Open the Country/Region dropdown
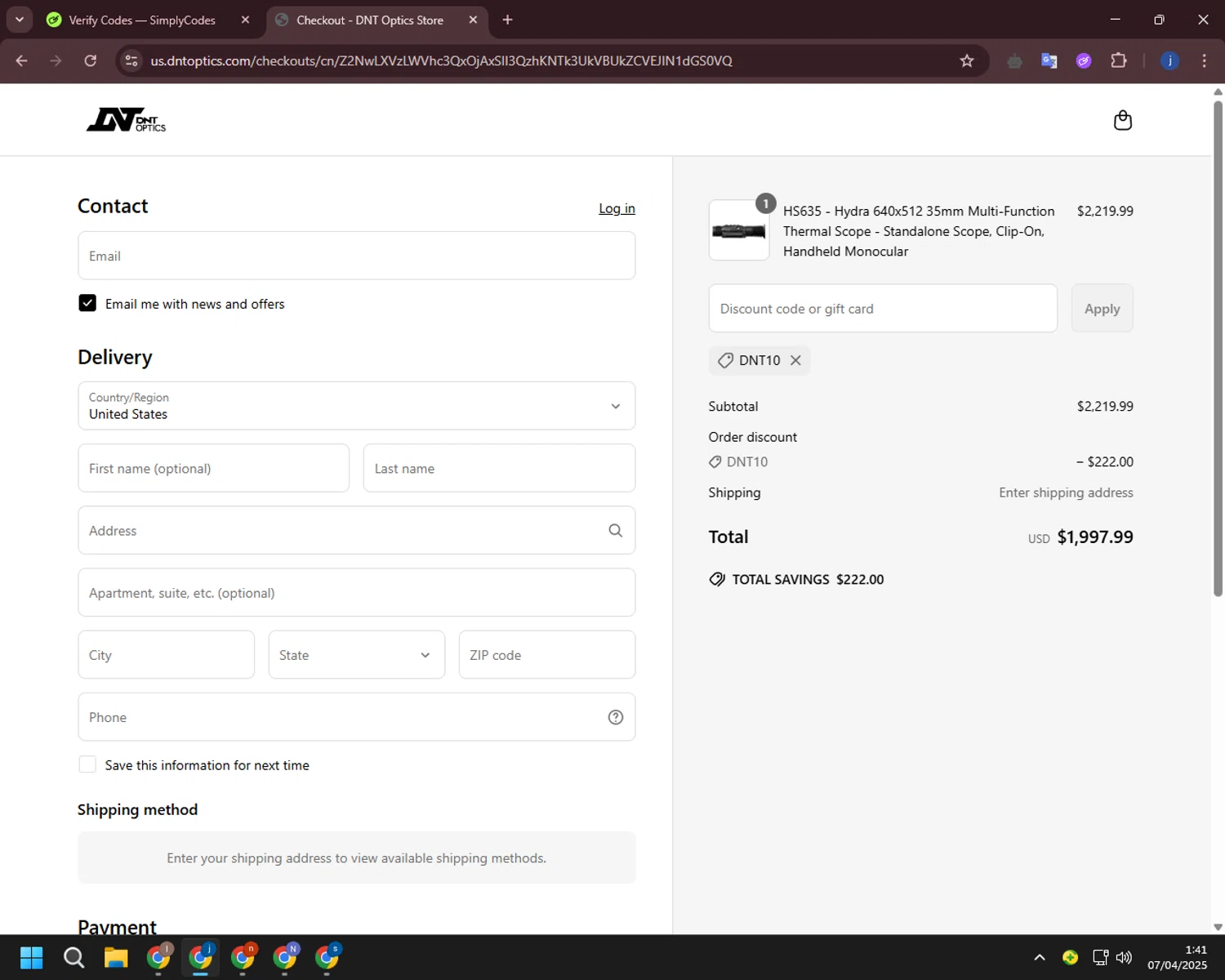Viewport: 1225px width, 980px height. click(x=357, y=406)
